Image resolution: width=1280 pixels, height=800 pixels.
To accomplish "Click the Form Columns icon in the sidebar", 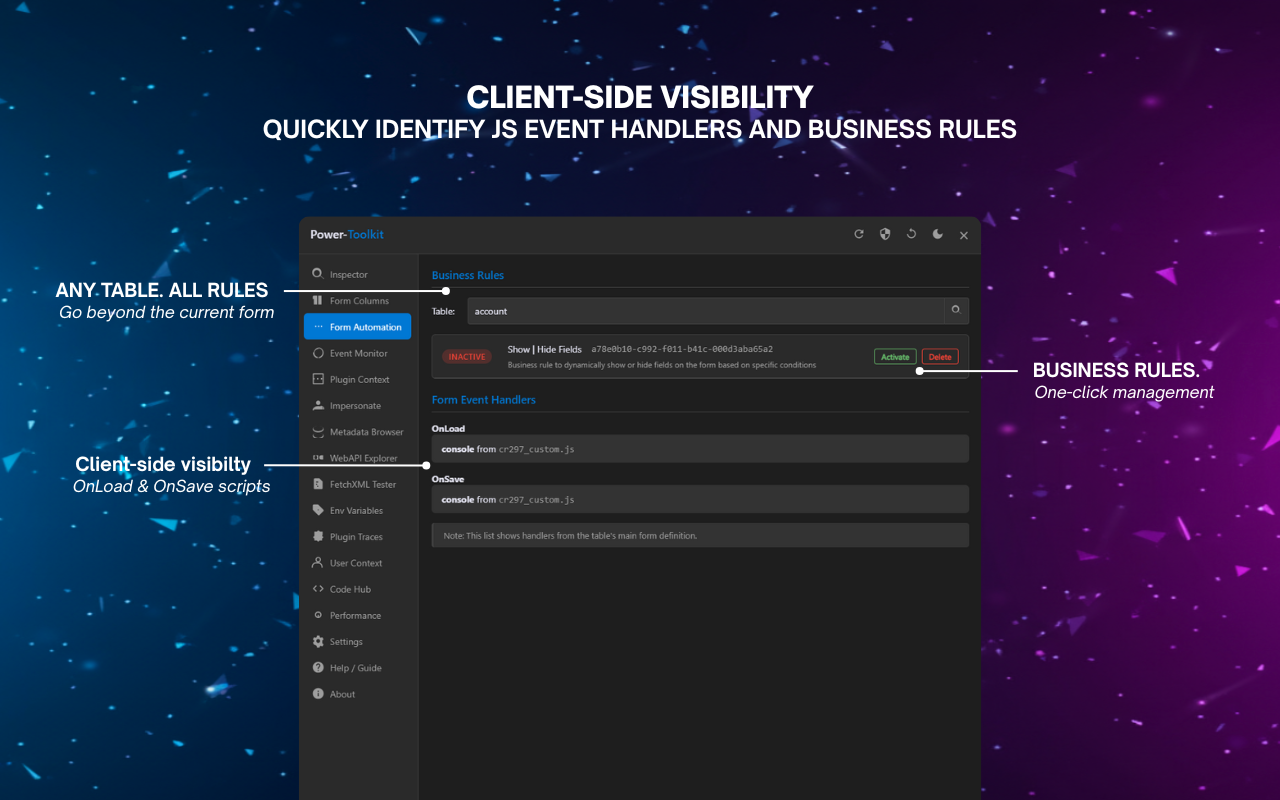I will click(x=318, y=300).
